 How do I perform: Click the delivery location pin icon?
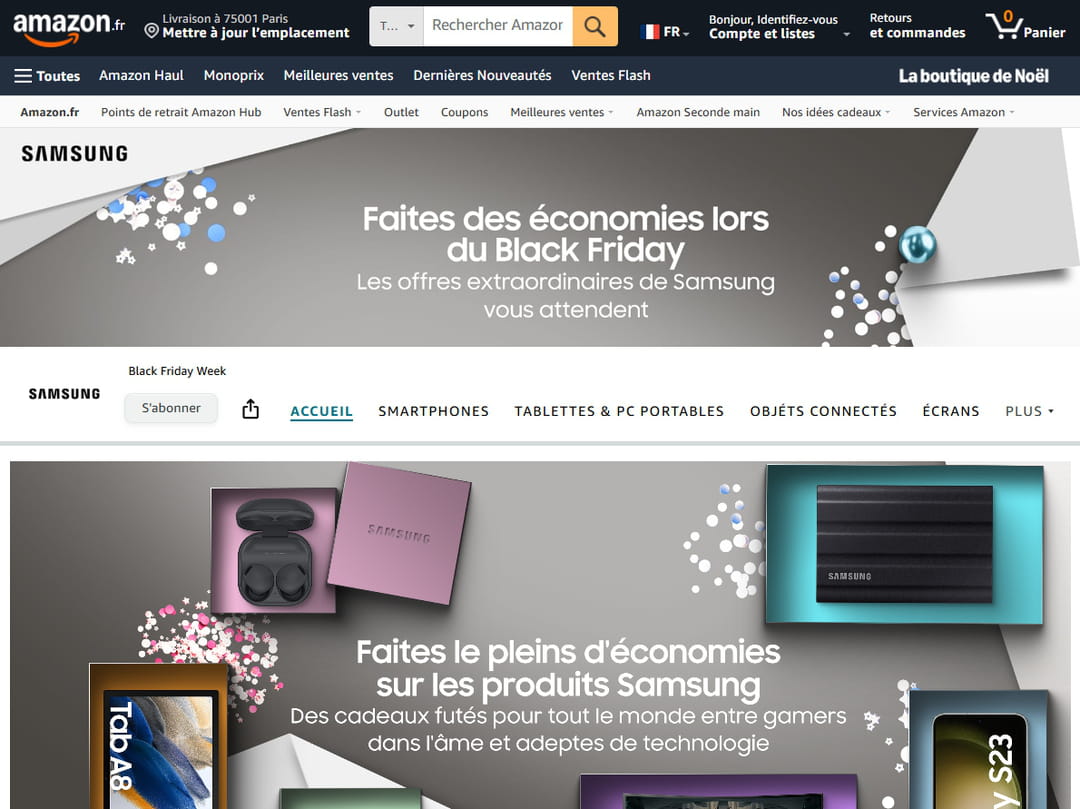pyautogui.click(x=152, y=31)
